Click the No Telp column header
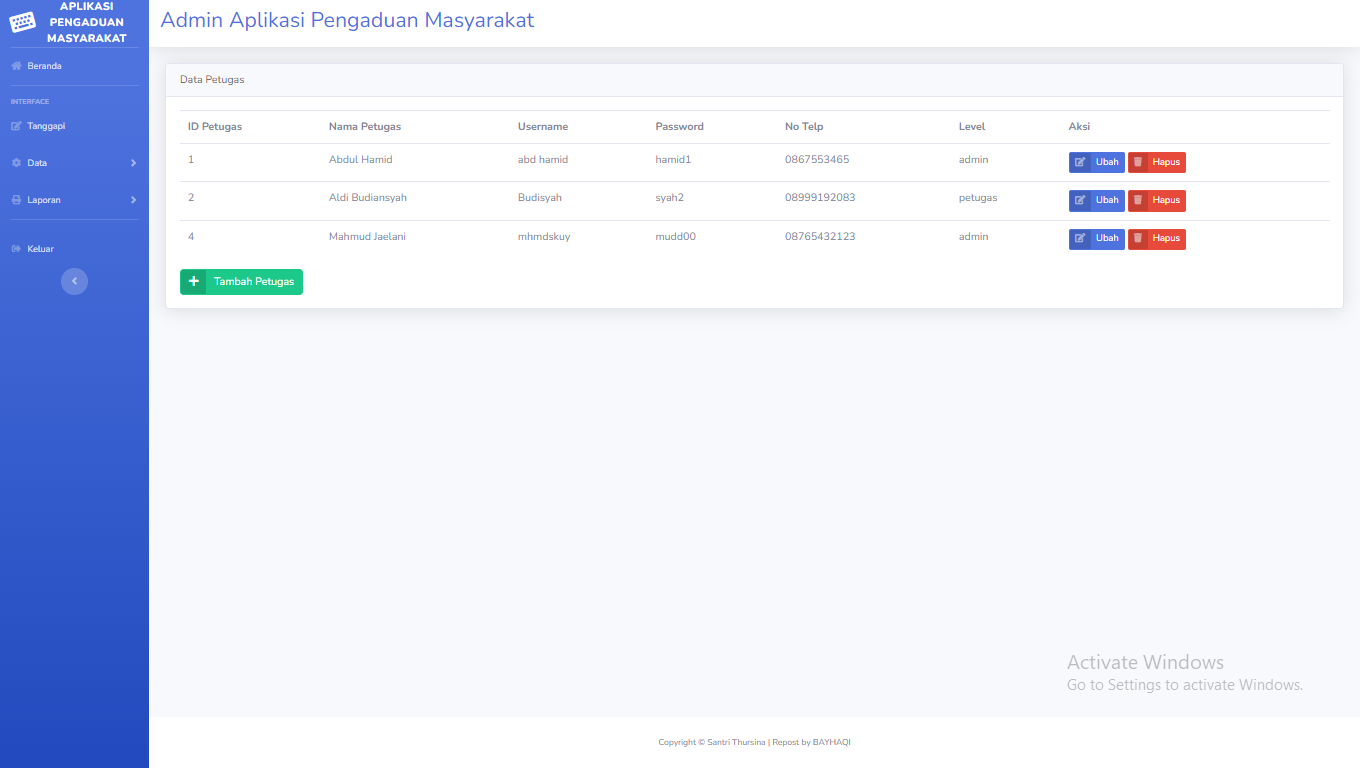This screenshot has height=768, width=1360. [804, 127]
